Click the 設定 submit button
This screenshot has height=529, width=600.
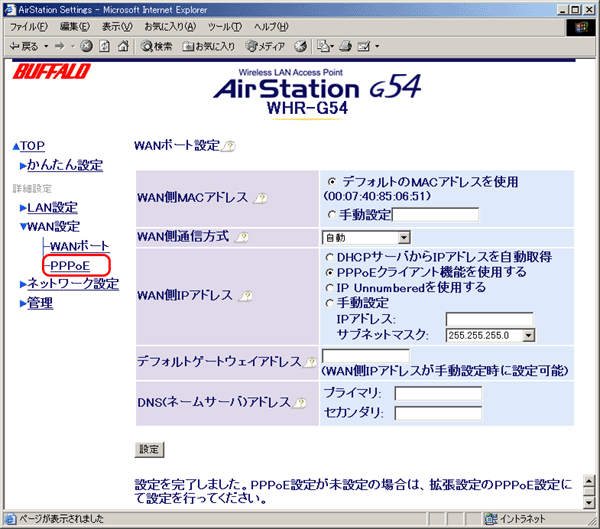(149, 449)
